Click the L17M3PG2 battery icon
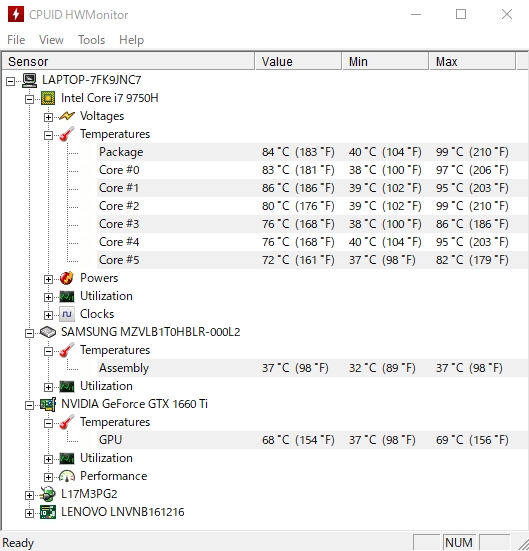This screenshot has height=551, width=529. (48, 494)
